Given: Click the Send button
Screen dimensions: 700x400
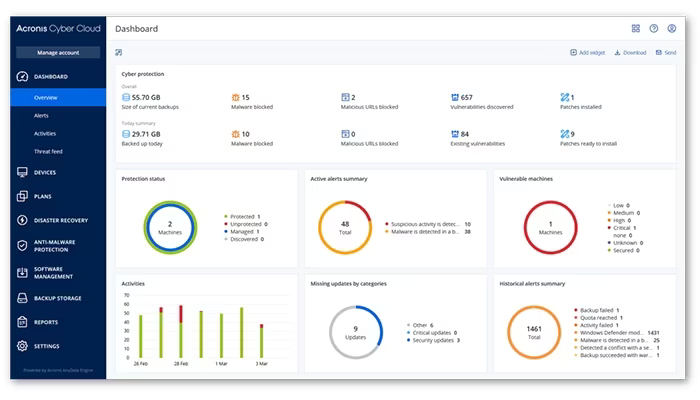Looking at the screenshot, I should tap(666, 53).
